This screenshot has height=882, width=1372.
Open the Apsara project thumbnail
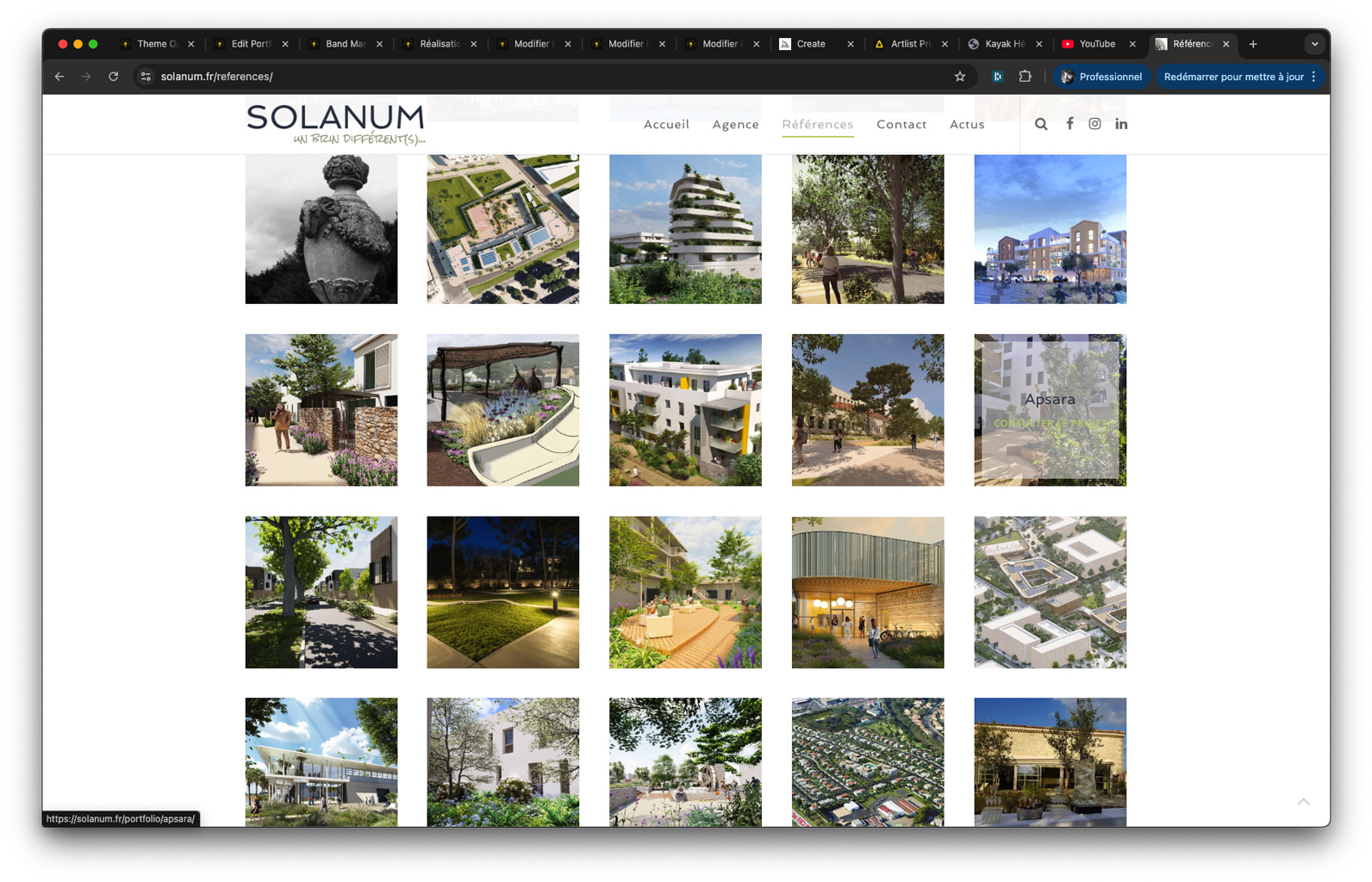[1050, 410]
